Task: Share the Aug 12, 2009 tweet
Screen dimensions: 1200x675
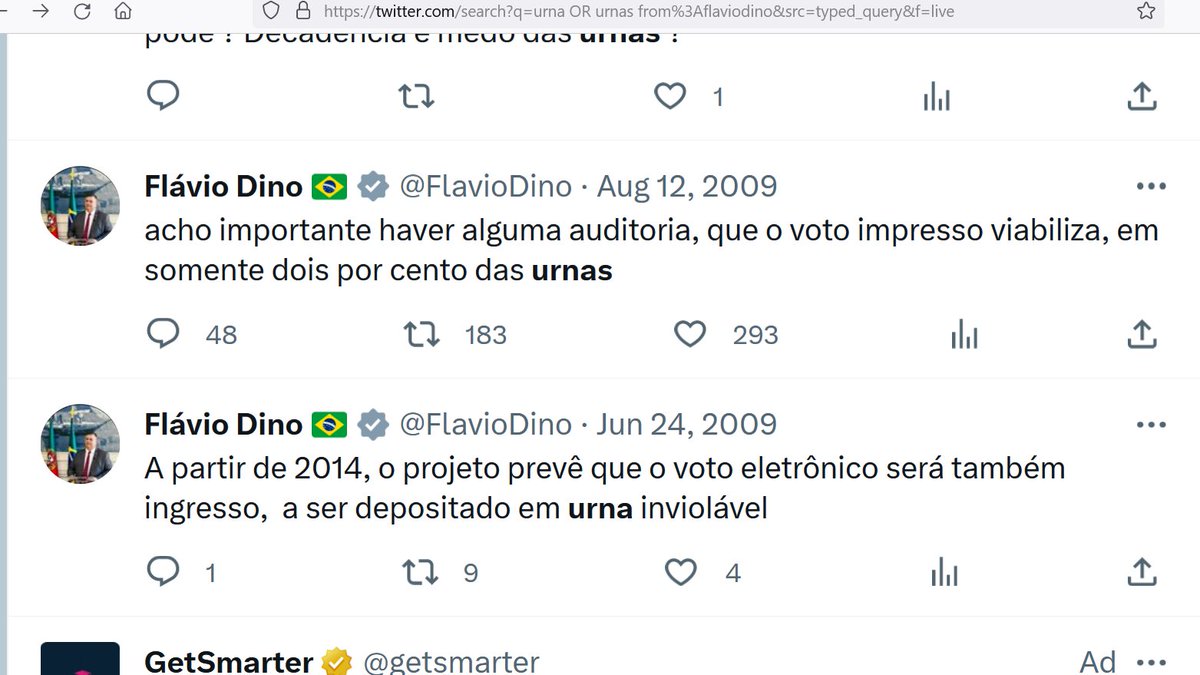Action: point(1141,333)
